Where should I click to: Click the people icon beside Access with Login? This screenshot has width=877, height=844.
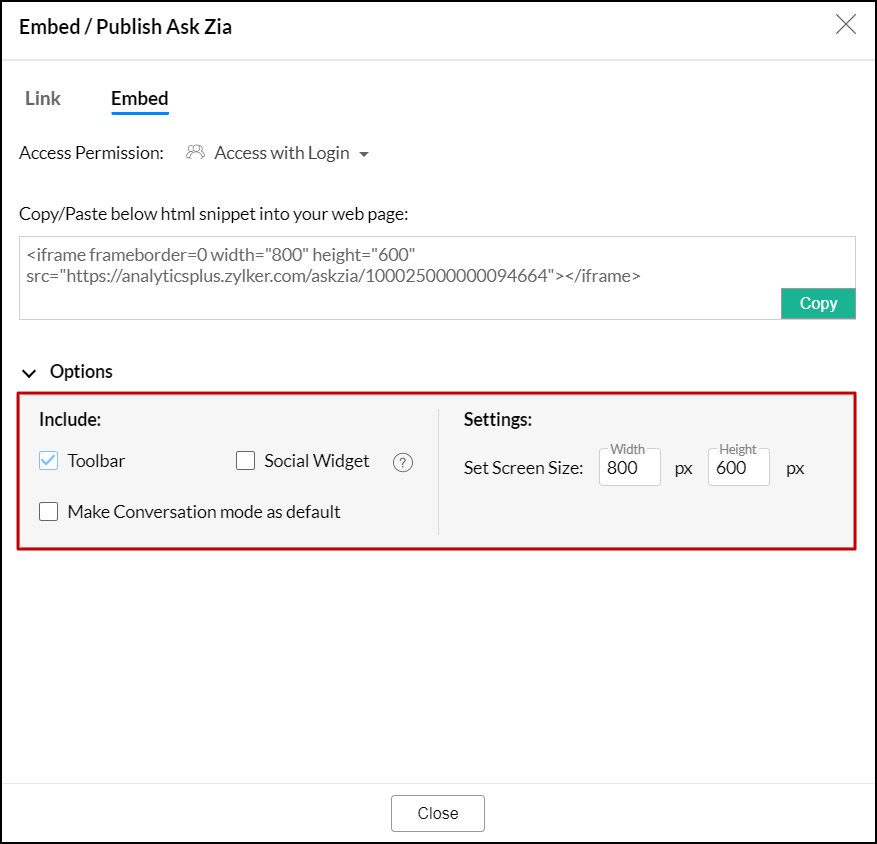coord(195,153)
